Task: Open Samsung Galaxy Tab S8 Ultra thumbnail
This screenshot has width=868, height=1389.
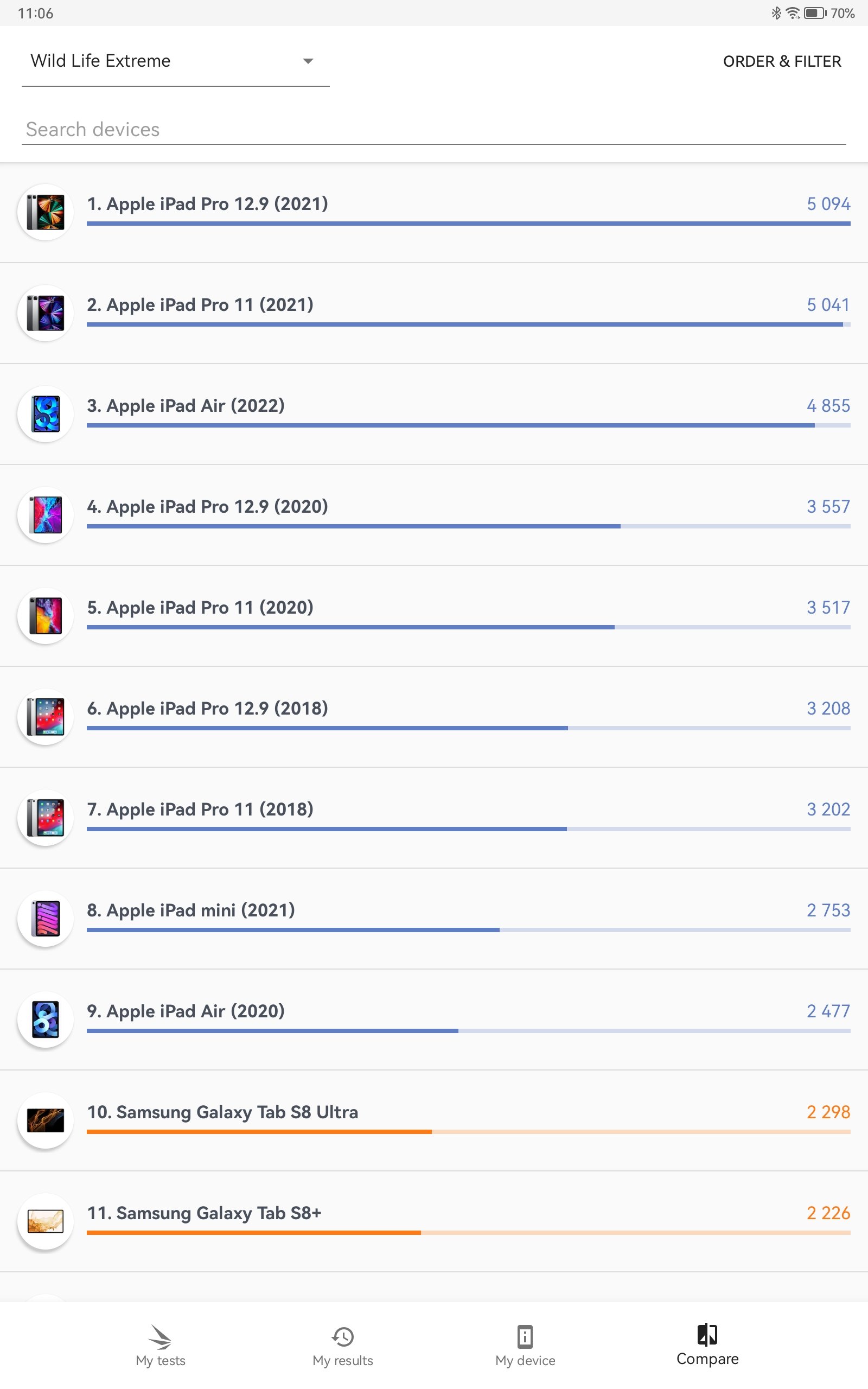Action: (46, 1120)
